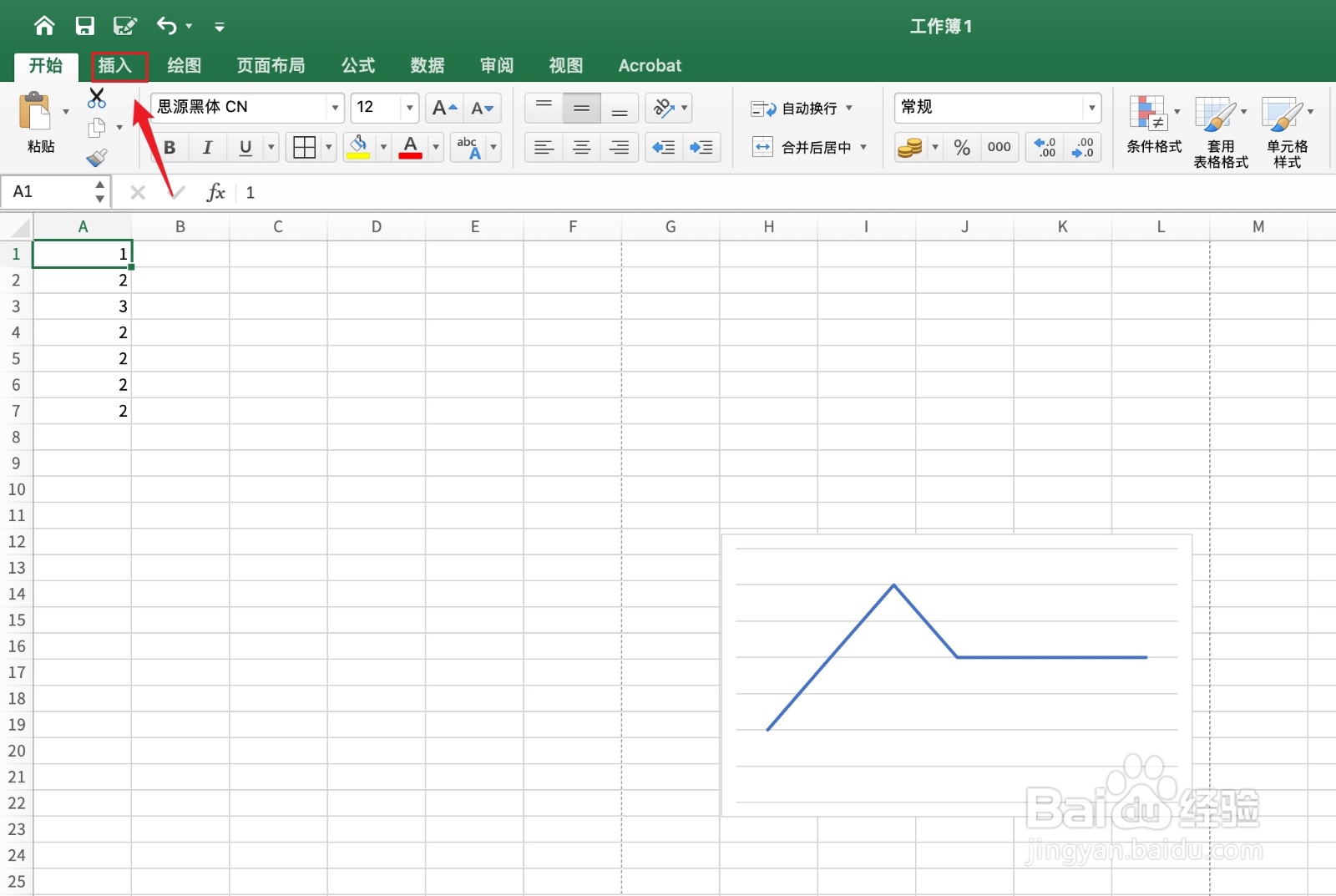
Task: Apply red font color
Action: pos(410,148)
